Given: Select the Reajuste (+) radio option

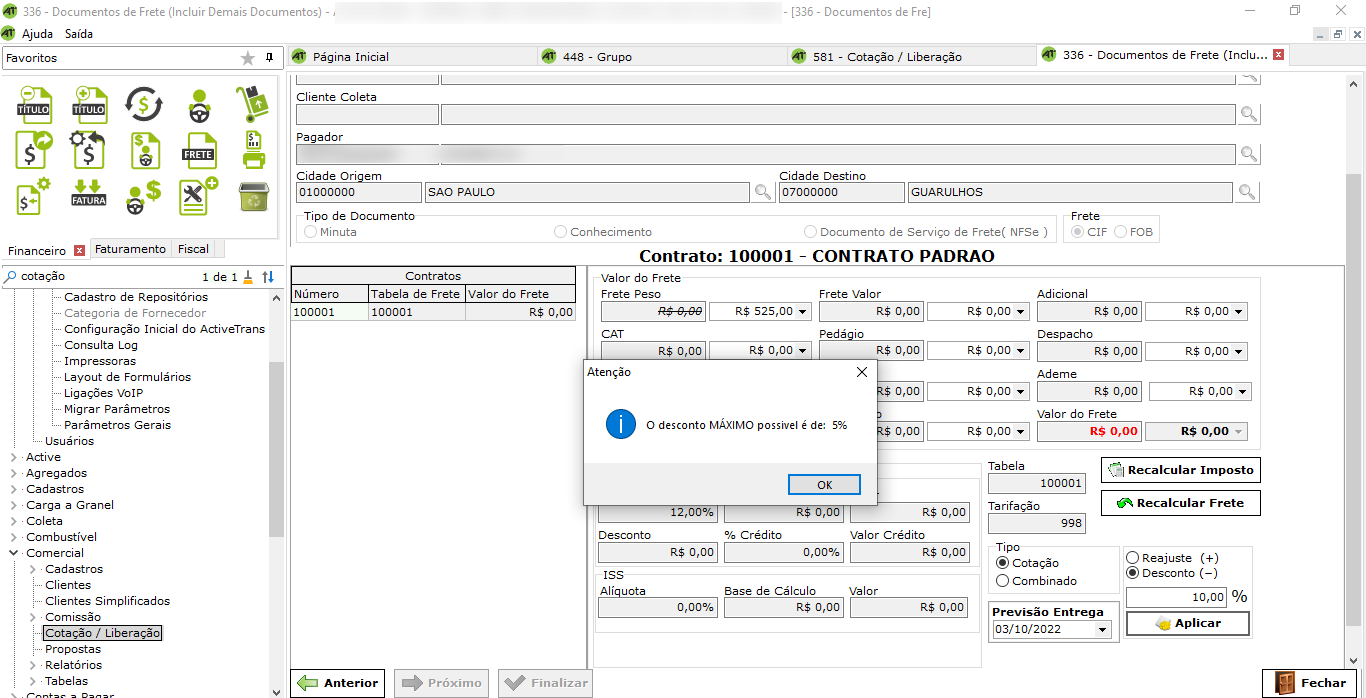Looking at the screenshot, I should click(1133, 557).
